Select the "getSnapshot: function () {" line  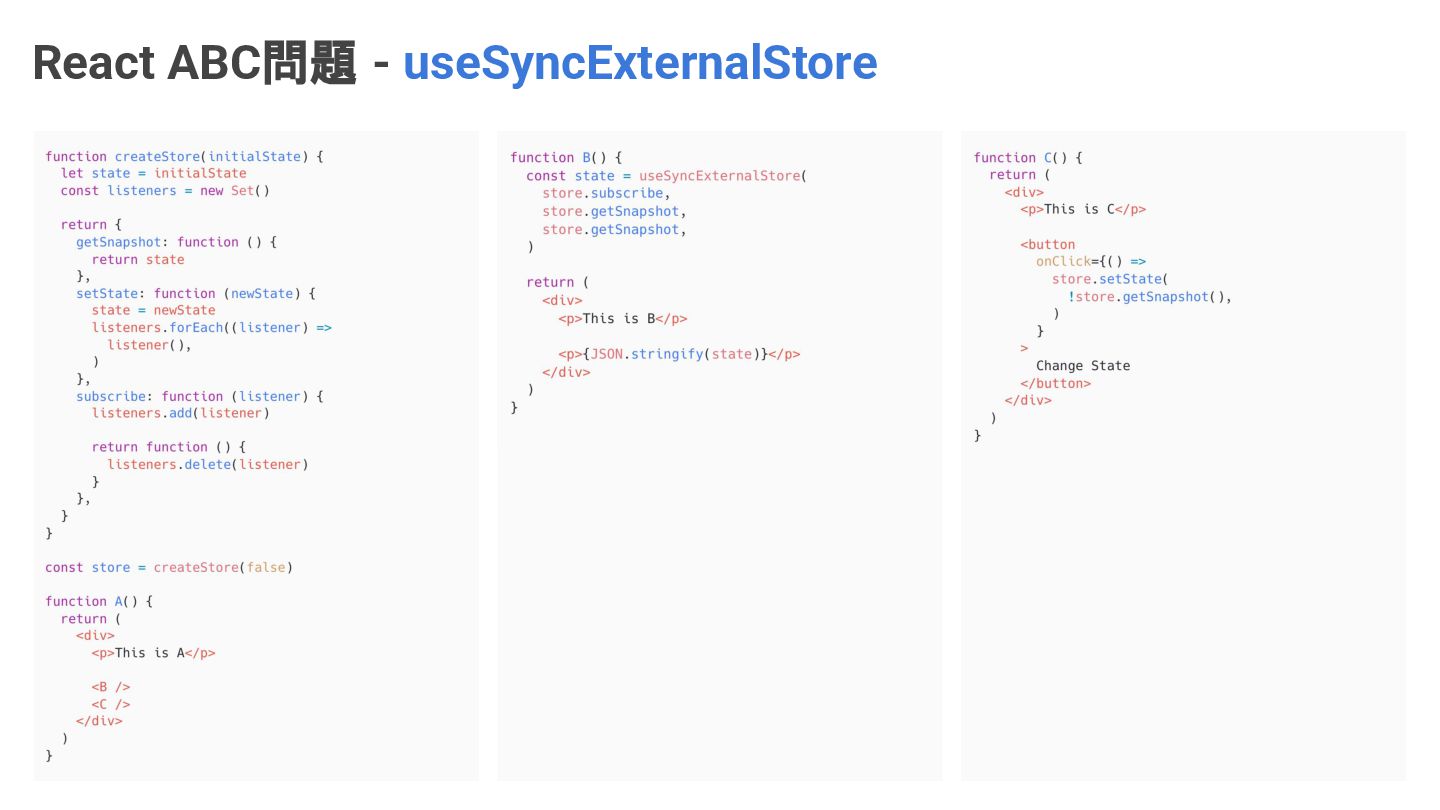[176, 242]
